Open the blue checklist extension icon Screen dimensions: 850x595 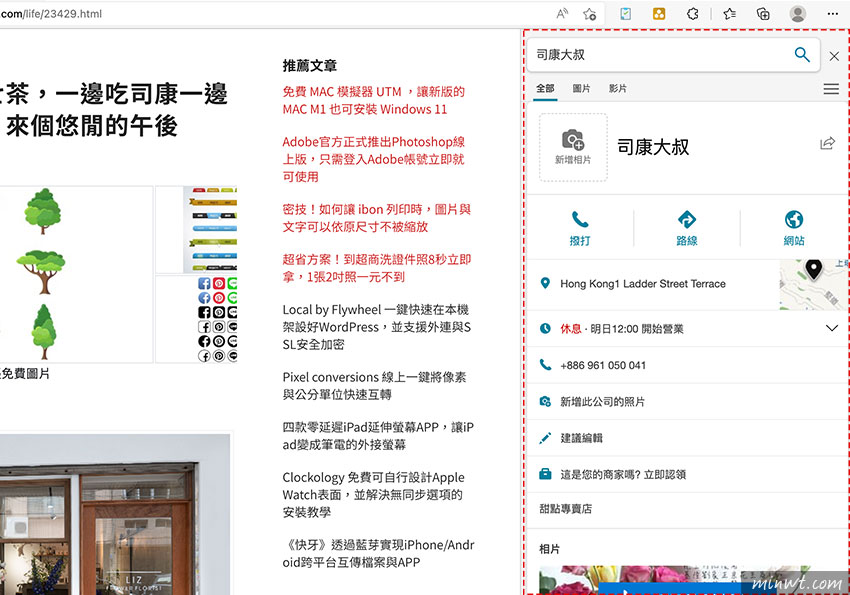(x=626, y=14)
